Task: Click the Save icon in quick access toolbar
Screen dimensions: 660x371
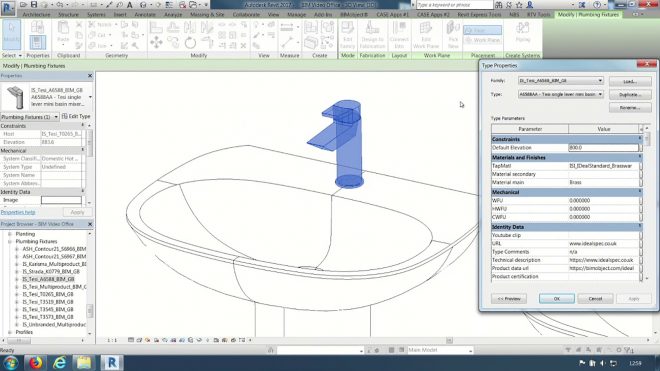Action: (x=34, y=5)
